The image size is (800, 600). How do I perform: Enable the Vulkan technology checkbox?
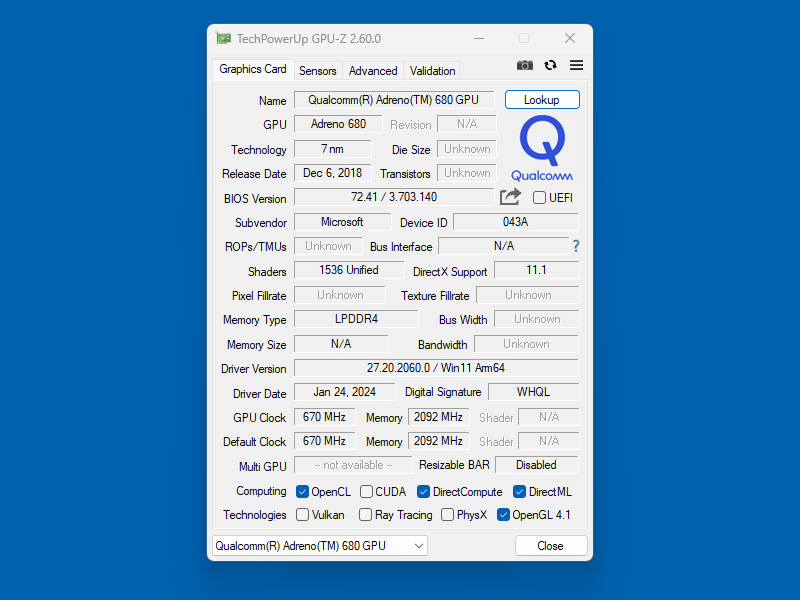302,514
